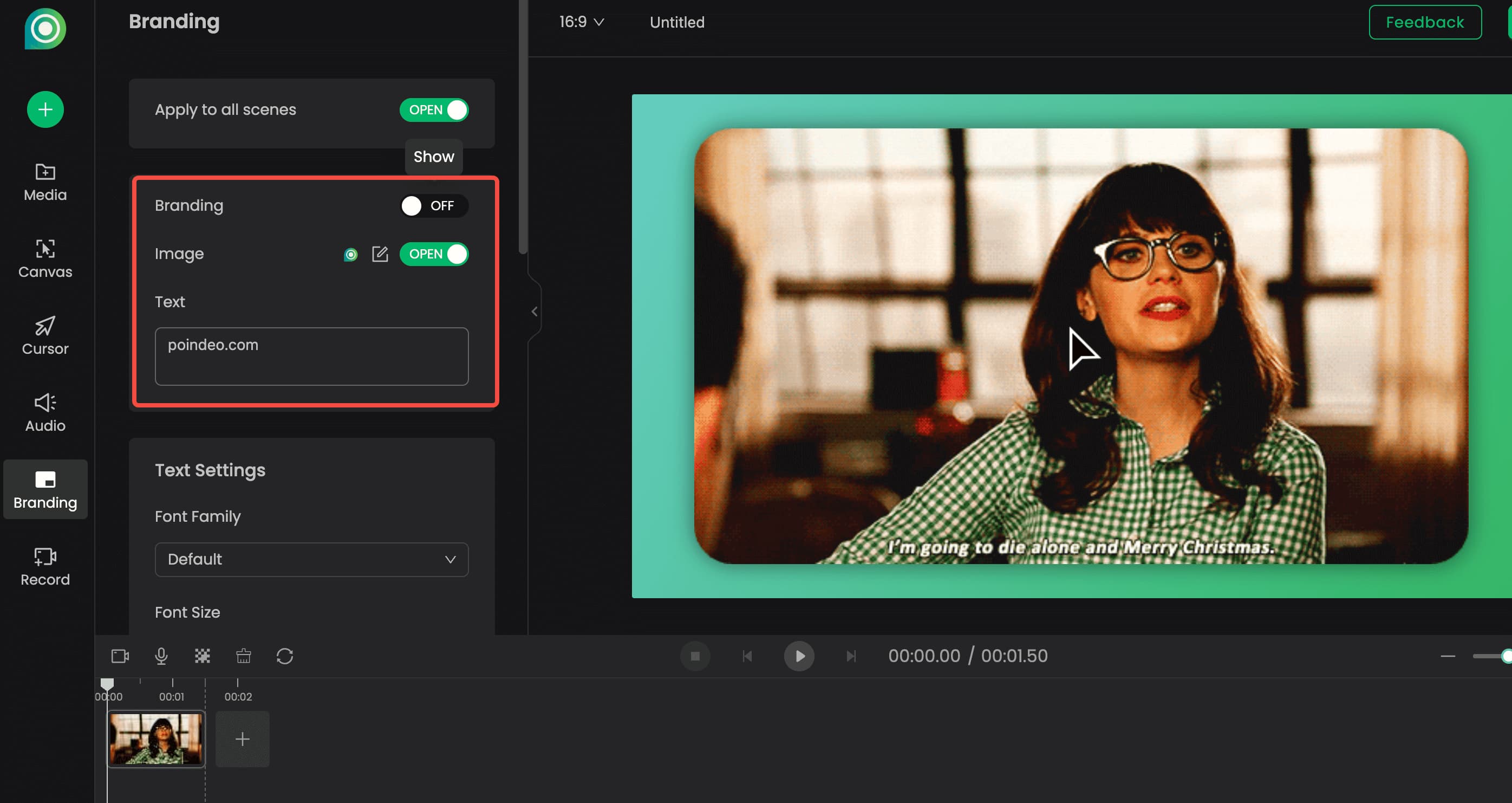Select the Branding sidebar tab

(x=45, y=489)
